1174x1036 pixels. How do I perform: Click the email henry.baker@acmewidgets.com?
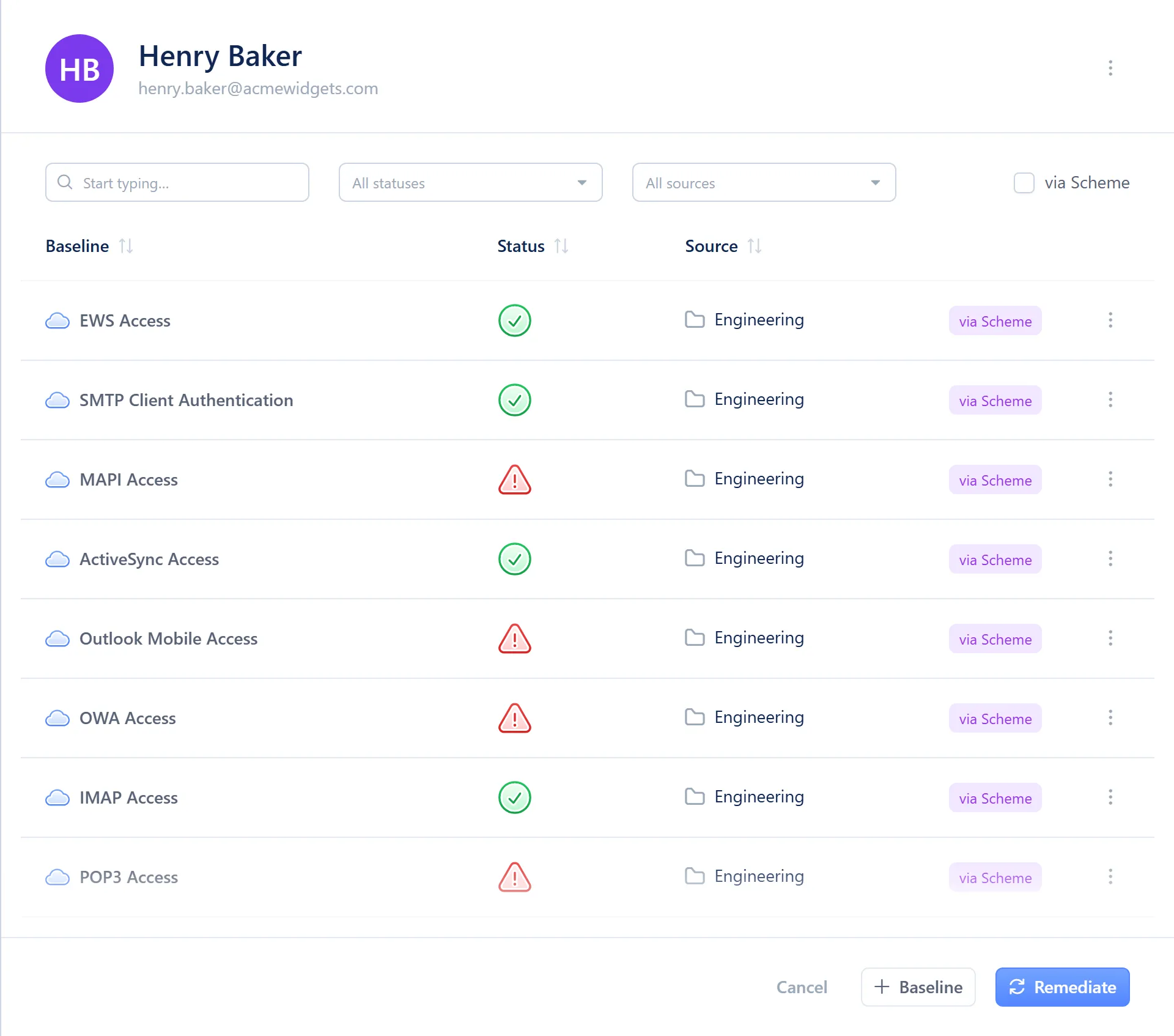click(x=258, y=89)
